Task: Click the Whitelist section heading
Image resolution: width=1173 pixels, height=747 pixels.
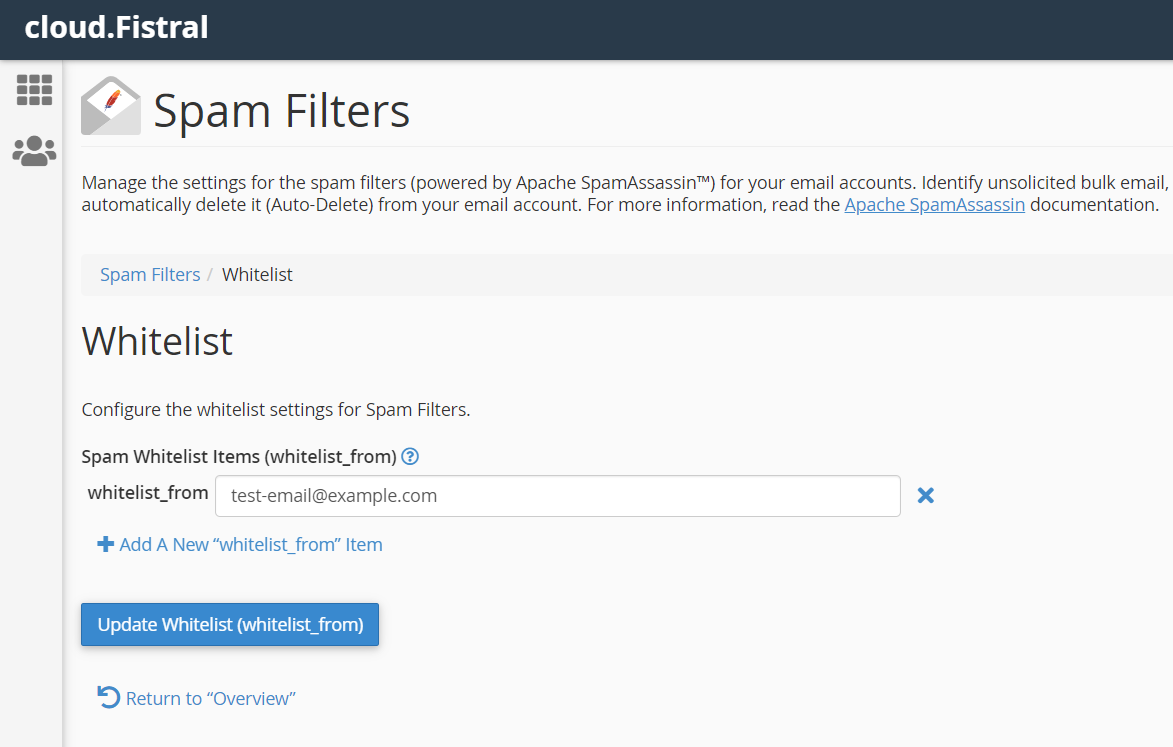Action: point(157,342)
